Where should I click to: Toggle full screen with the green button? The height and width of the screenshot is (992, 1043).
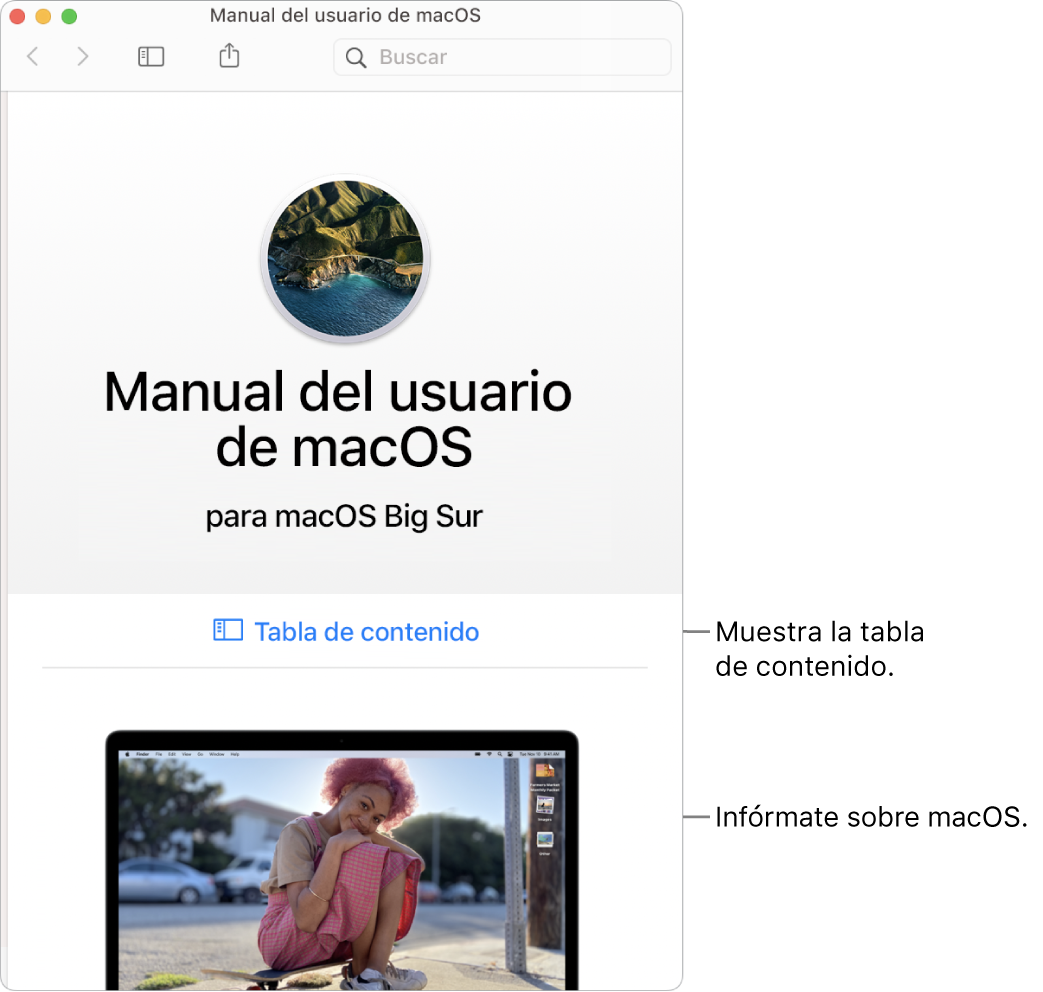pos(69,16)
